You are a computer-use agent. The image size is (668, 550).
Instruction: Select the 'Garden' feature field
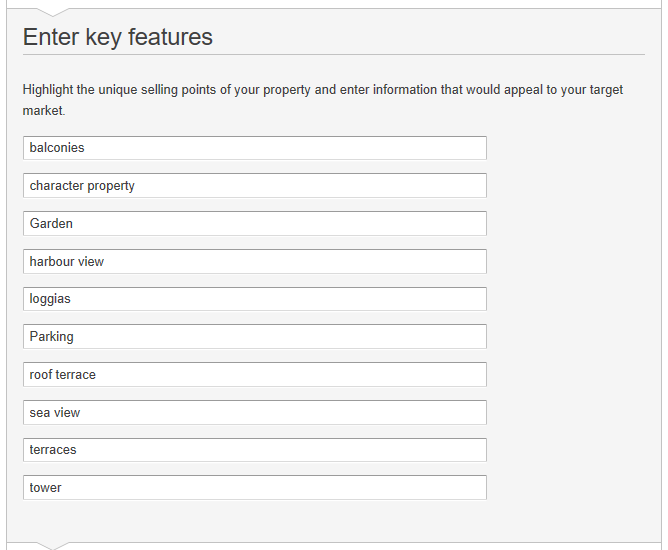(254, 224)
